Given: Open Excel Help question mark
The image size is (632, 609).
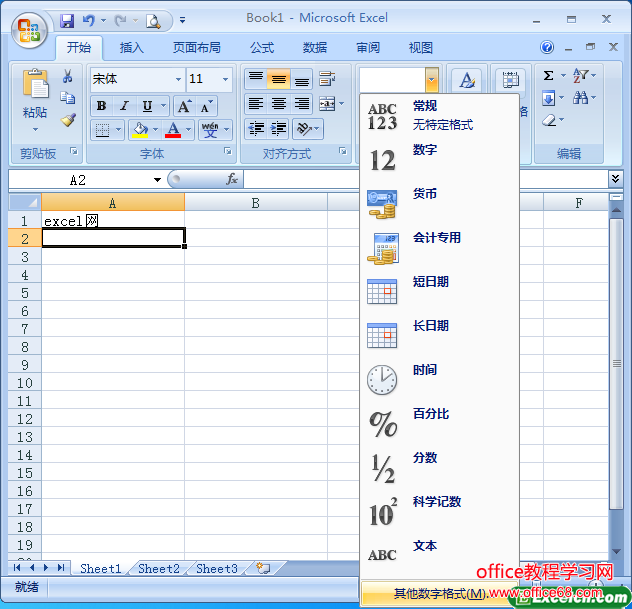Looking at the screenshot, I should [x=547, y=48].
